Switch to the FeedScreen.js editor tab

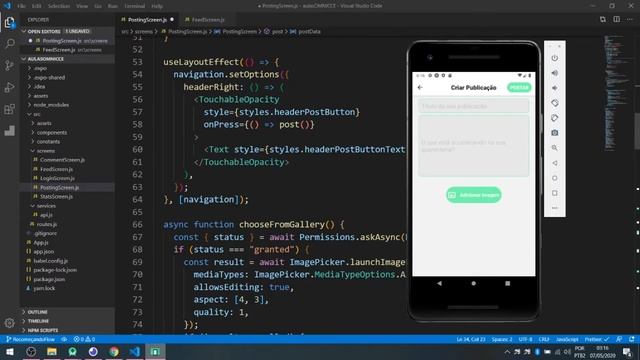point(208,20)
